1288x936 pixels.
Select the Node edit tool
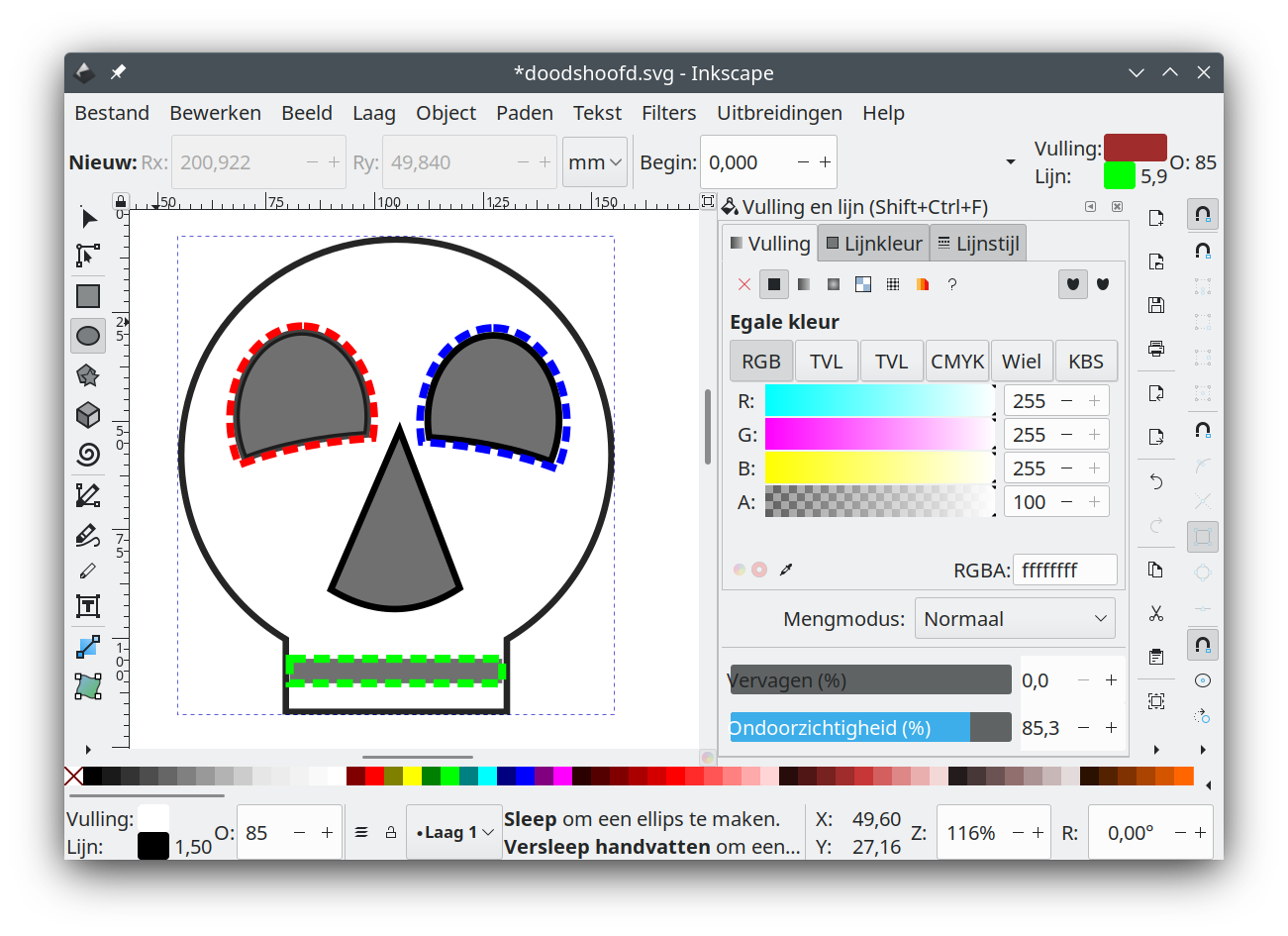coord(88,256)
